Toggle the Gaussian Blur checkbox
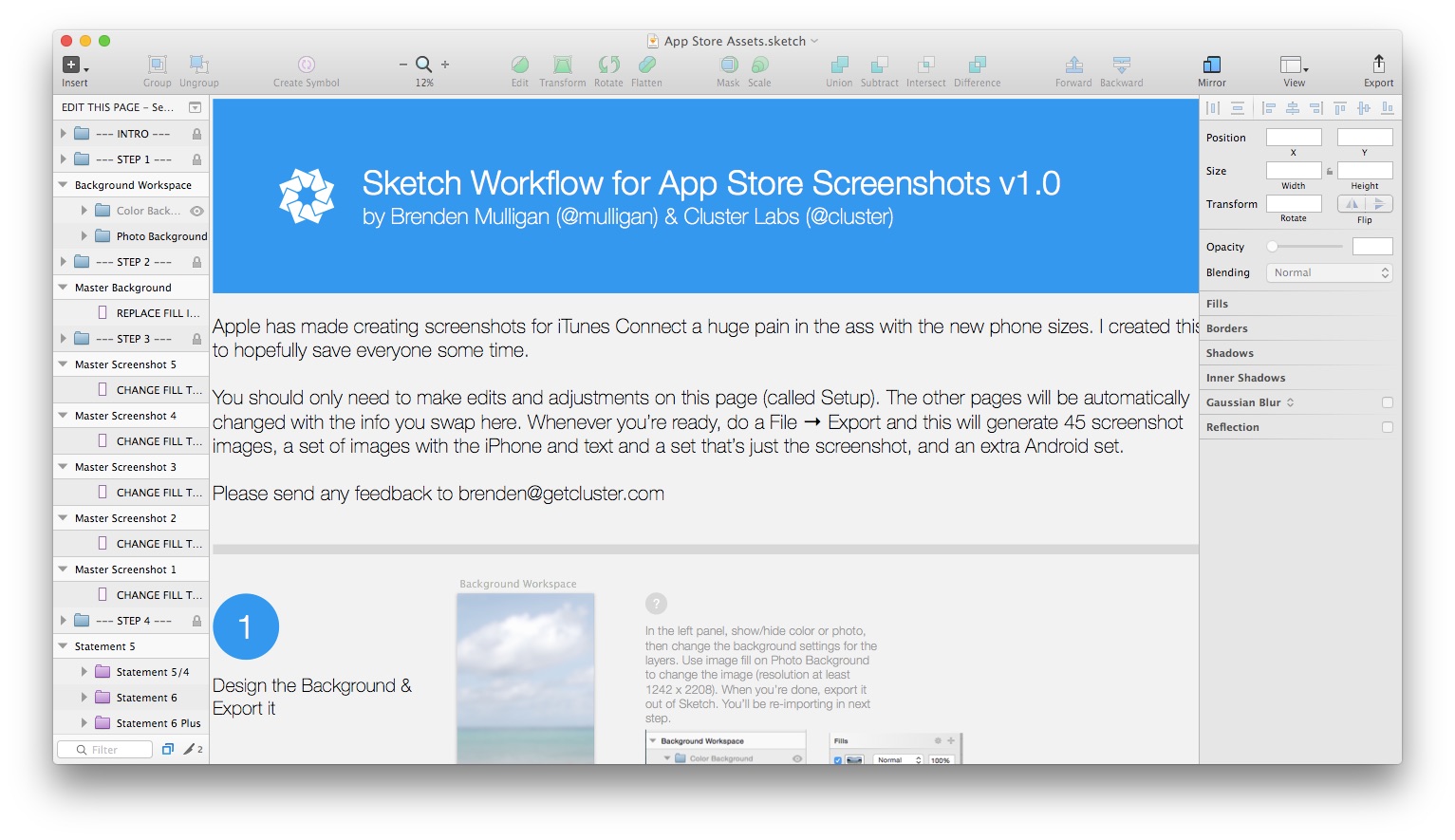 pyautogui.click(x=1388, y=402)
